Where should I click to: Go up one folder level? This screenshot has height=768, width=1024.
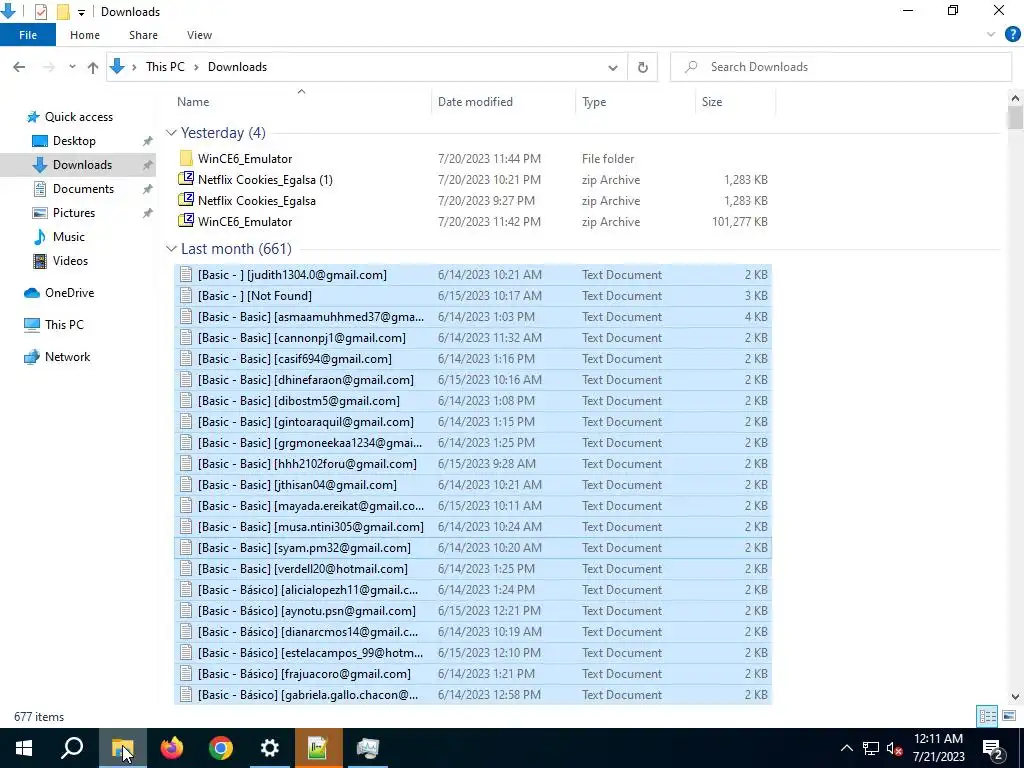tap(93, 67)
